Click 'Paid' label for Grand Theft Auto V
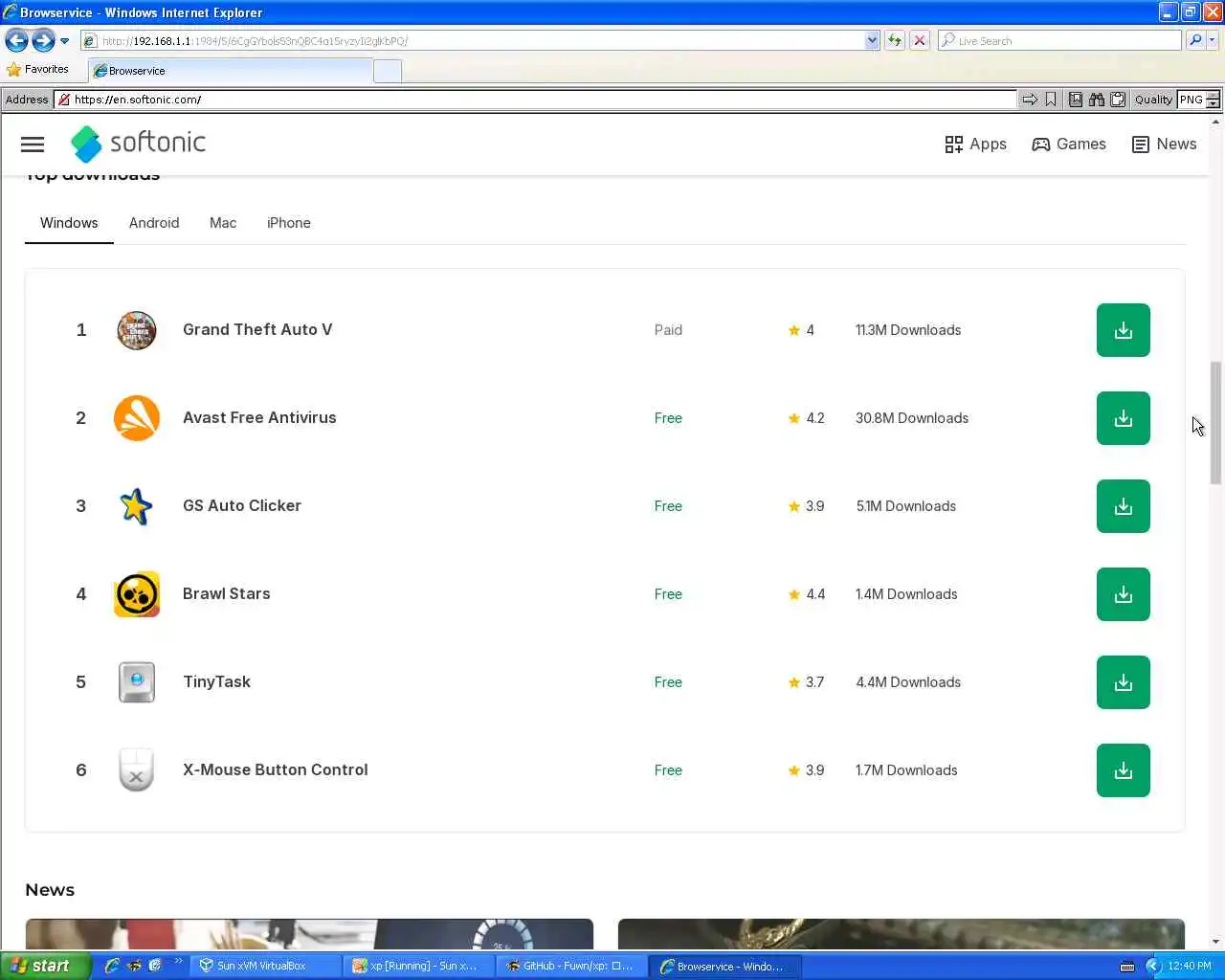Viewport: 1225px width, 980px height. (668, 330)
